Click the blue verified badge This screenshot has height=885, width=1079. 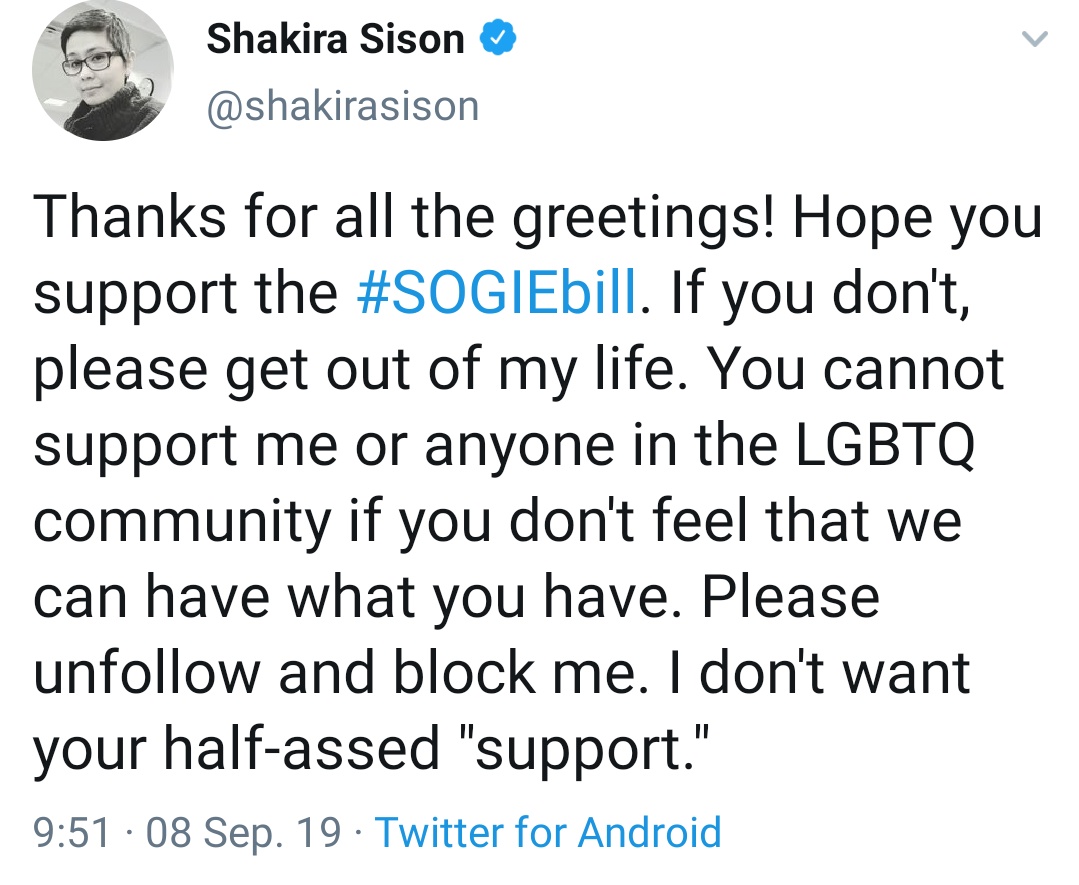(x=499, y=41)
